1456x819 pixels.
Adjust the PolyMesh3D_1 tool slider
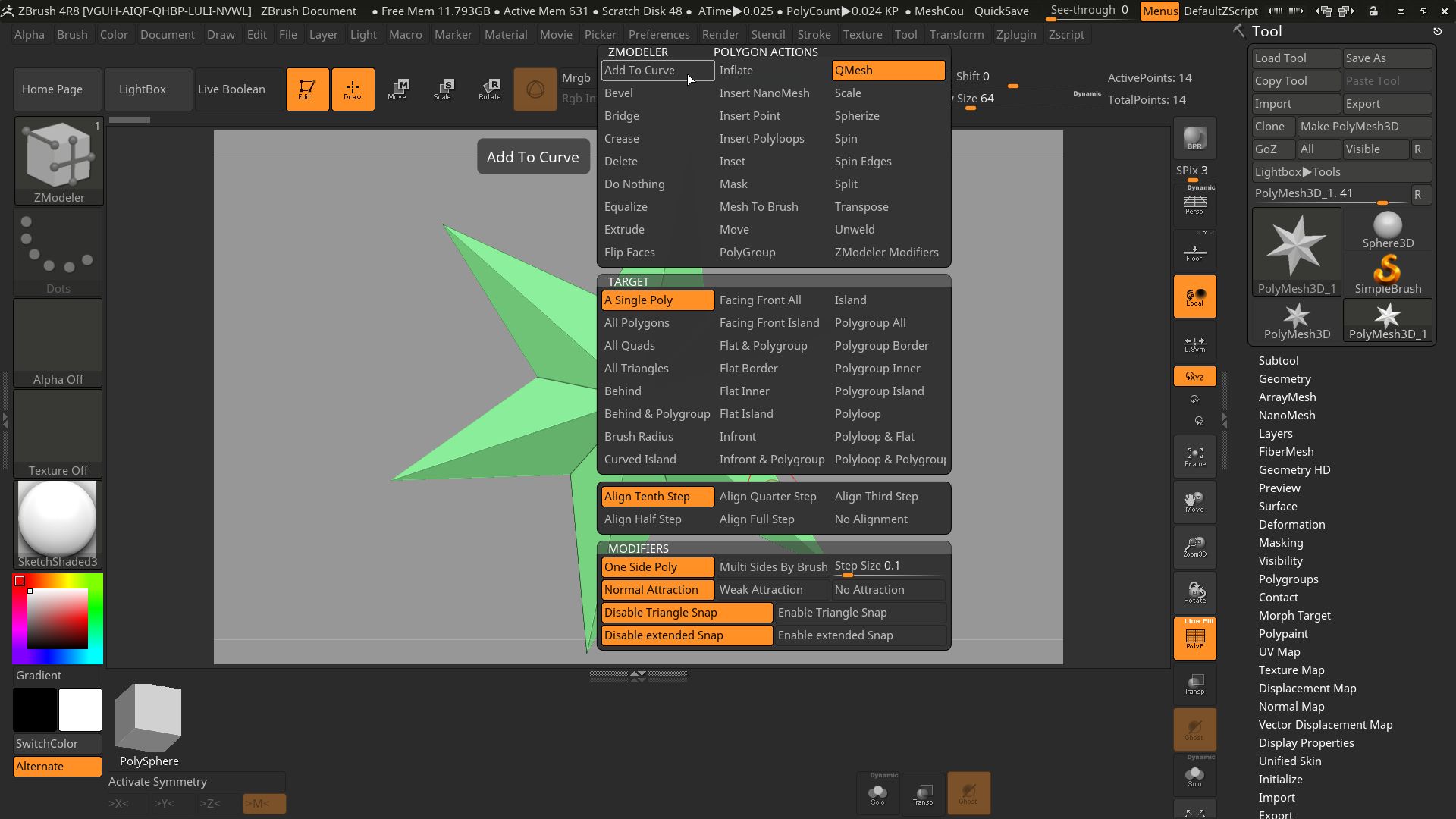tap(1330, 195)
